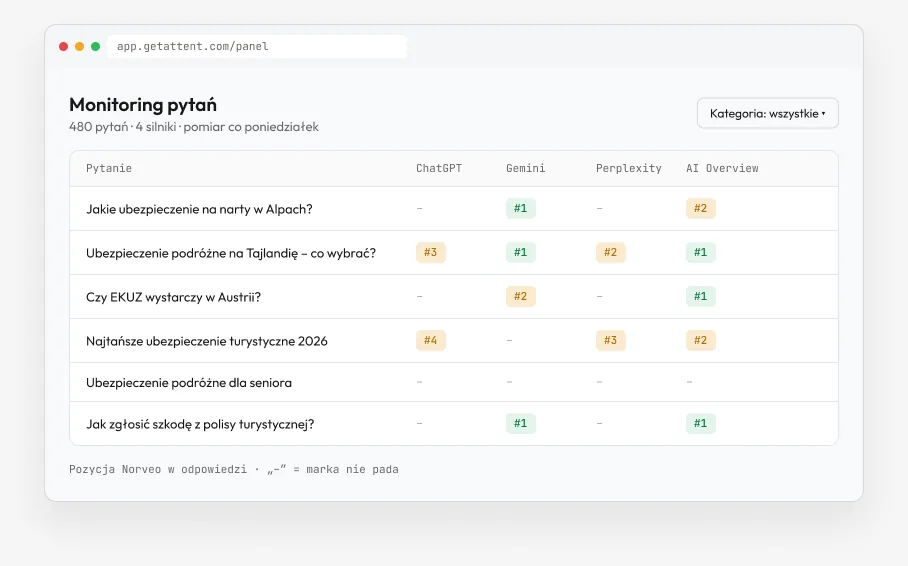Click the Monitoring pytań heading
The height and width of the screenshot is (566, 908).
(x=142, y=105)
